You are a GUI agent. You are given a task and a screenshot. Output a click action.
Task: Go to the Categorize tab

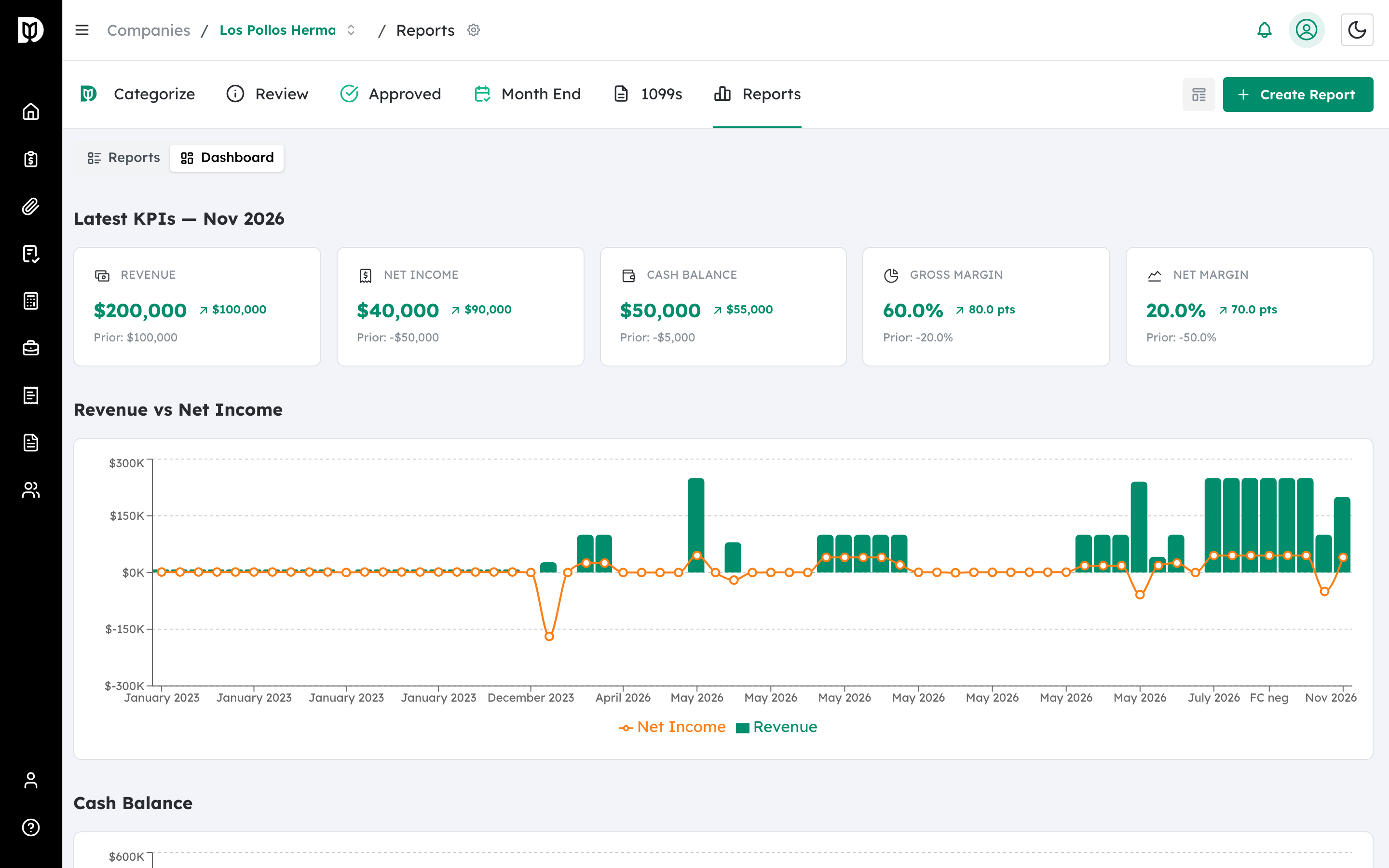tap(138, 94)
